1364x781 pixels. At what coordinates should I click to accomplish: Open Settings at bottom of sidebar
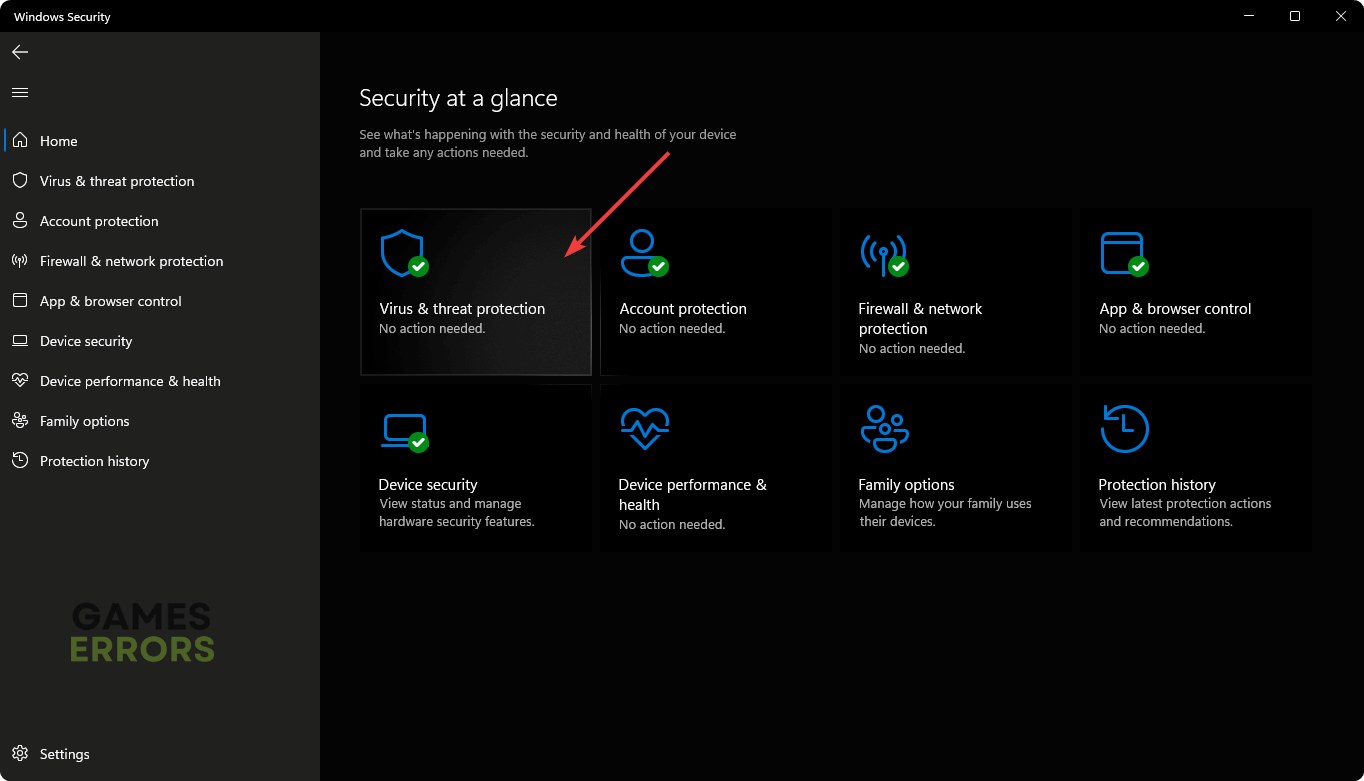(x=64, y=754)
